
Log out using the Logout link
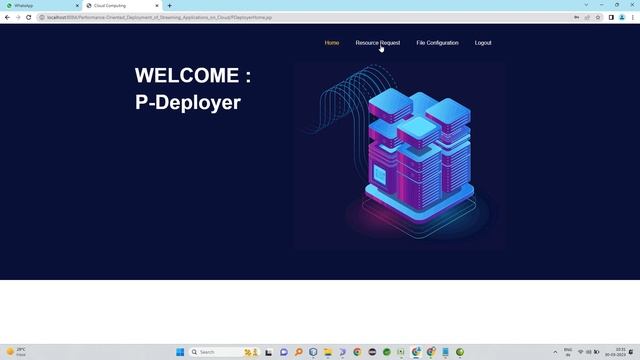pos(483,43)
